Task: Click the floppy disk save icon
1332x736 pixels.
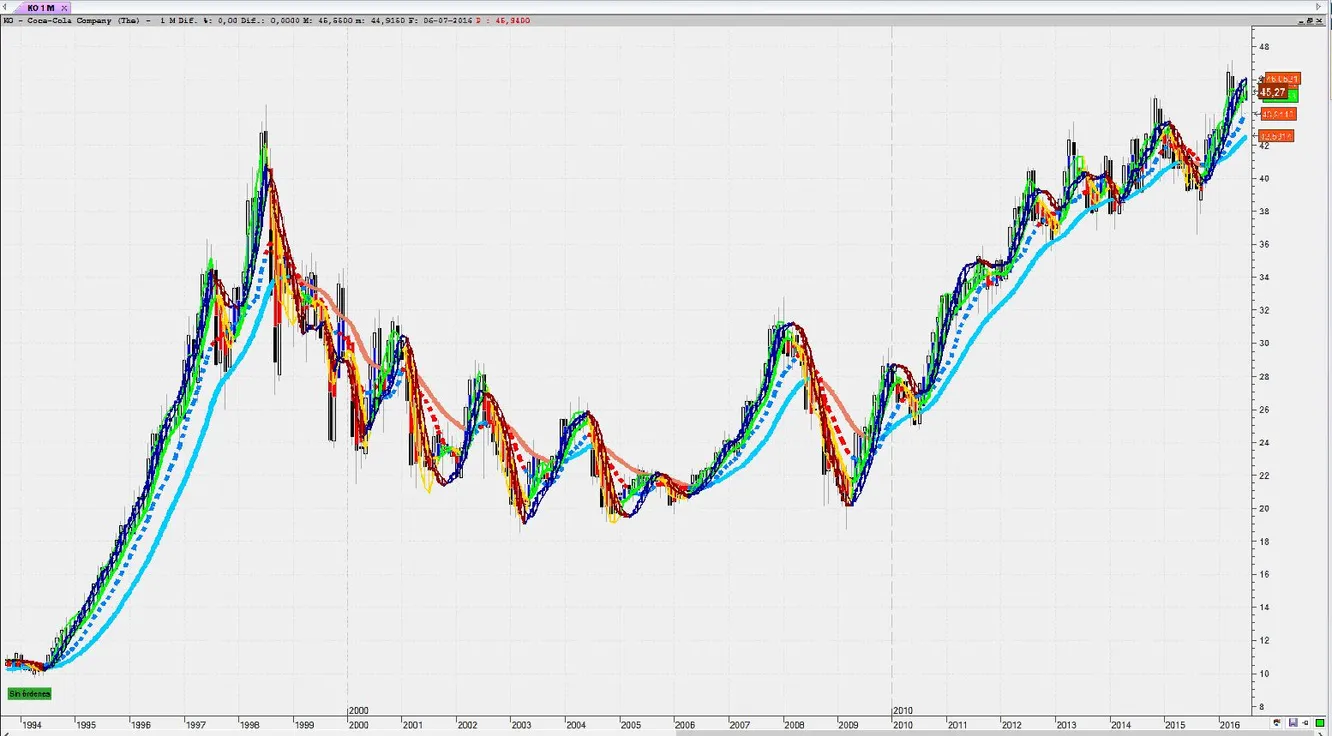Action: click(x=1293, y=722)
